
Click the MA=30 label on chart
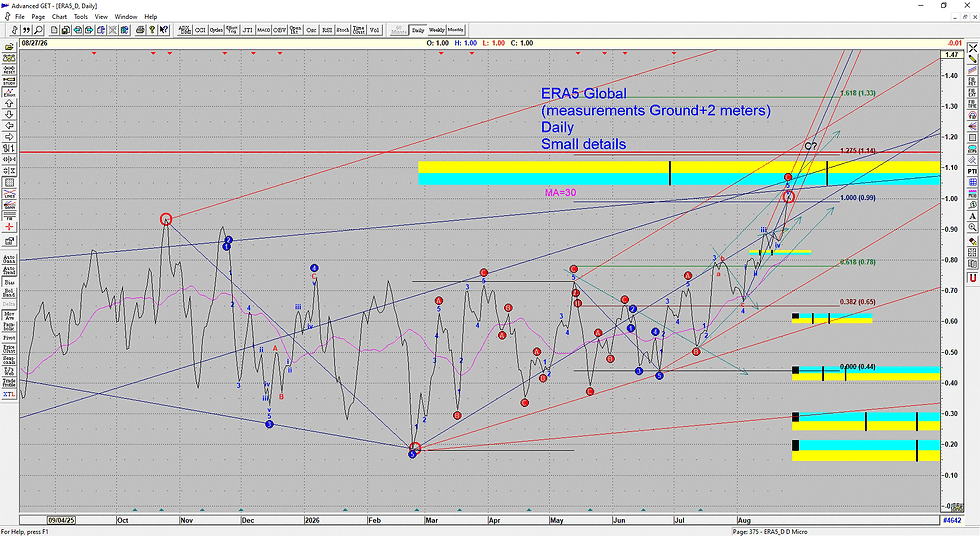(x=561, y=192)
